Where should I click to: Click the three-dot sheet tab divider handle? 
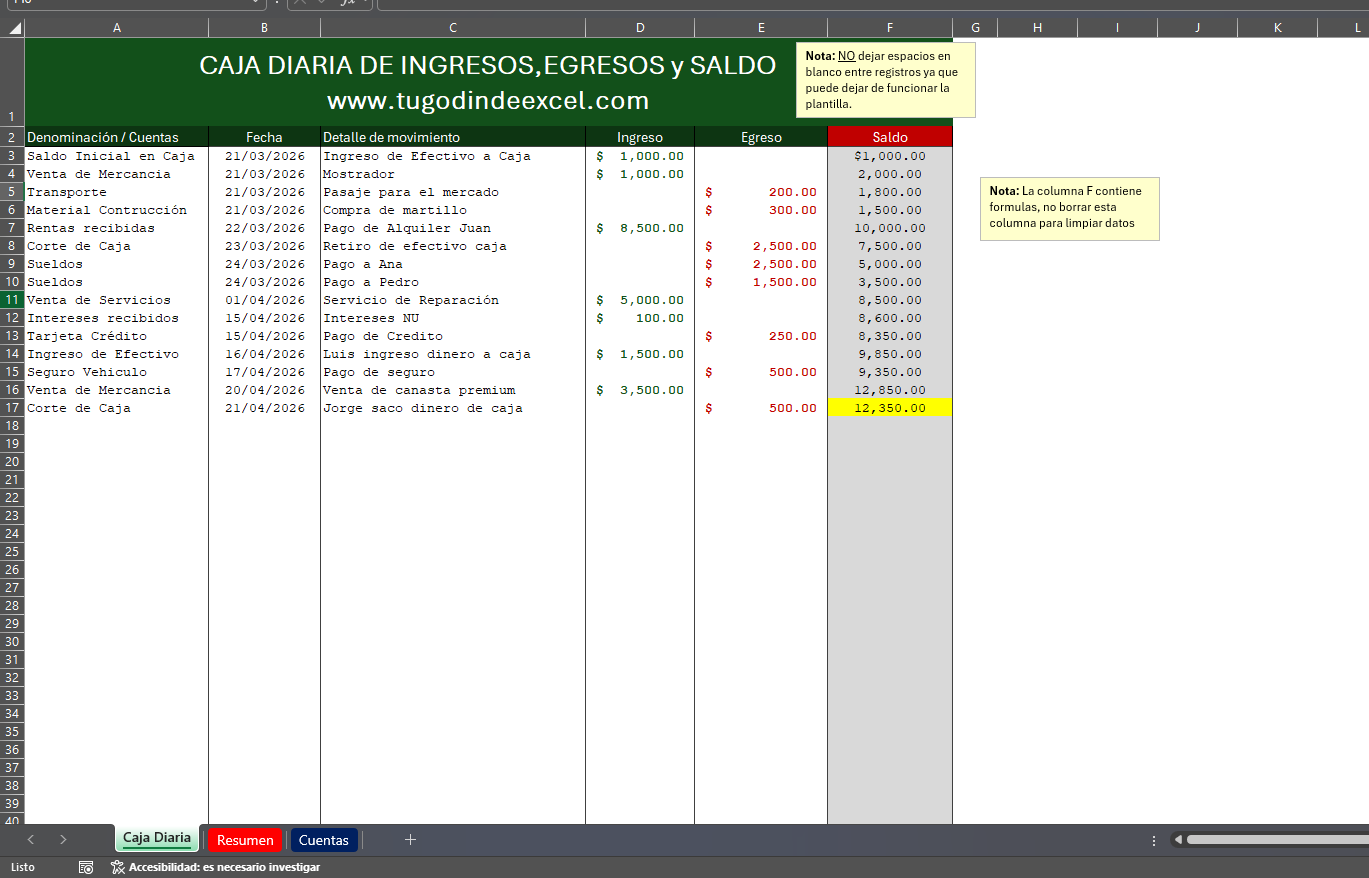tap(1154, 840)
